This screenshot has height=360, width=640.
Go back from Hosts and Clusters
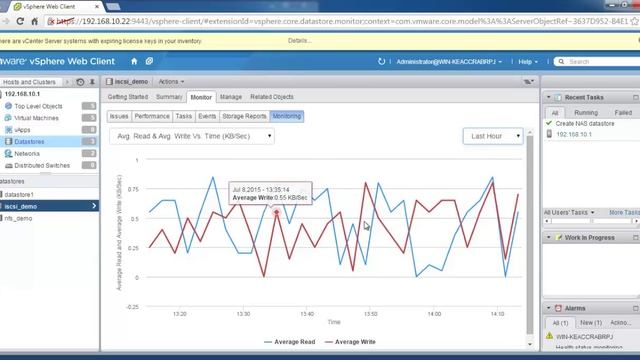[x=29, y=82]
